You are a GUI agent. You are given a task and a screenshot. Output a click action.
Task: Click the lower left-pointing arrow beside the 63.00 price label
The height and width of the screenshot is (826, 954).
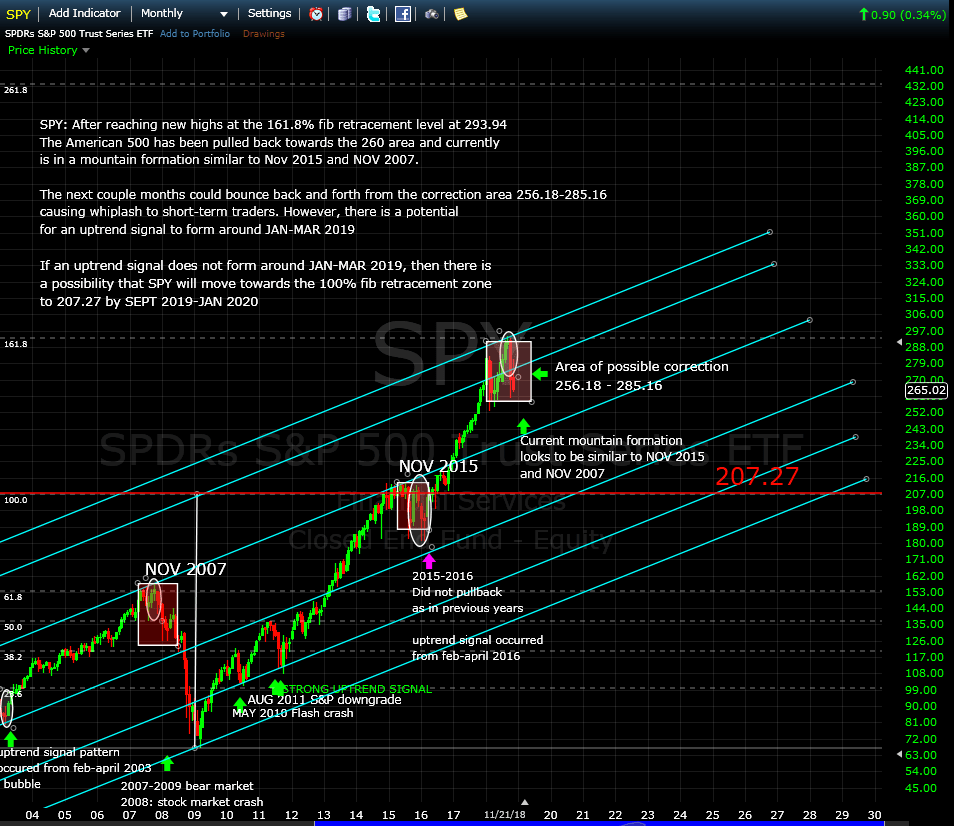pyautogui.click(x=899, y=754)
